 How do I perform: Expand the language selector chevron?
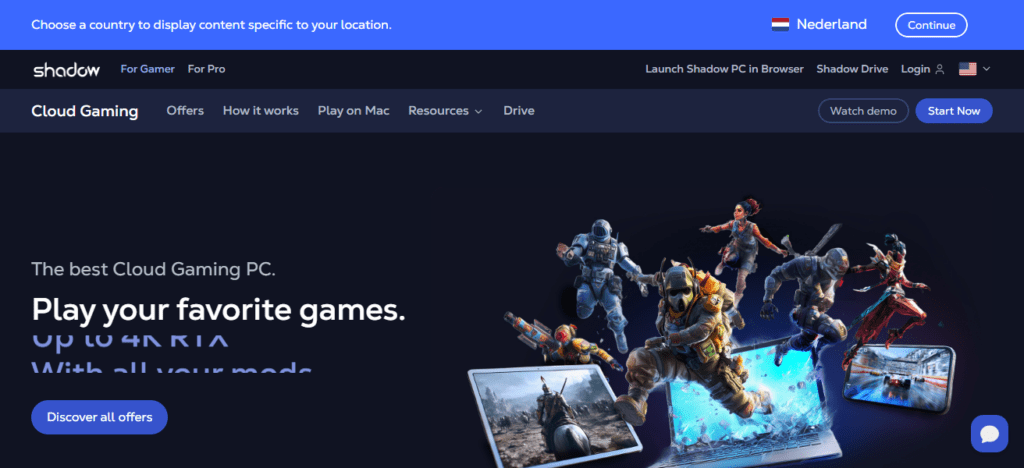pyautogui.click(x=986, y=69)
